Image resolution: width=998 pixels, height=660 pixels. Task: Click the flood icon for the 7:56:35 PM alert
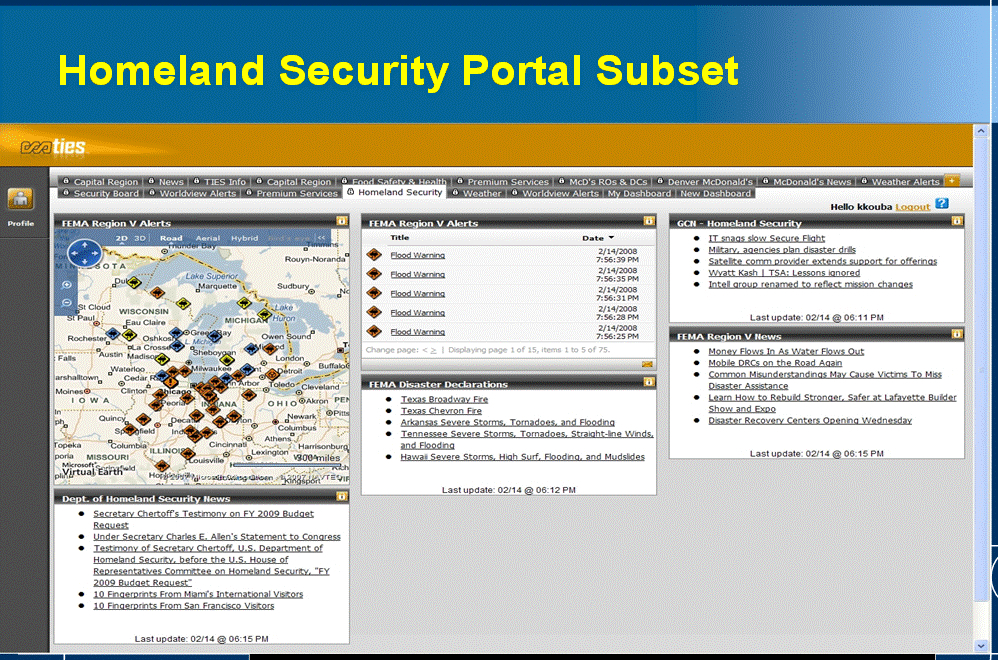[x=374, y=274]
